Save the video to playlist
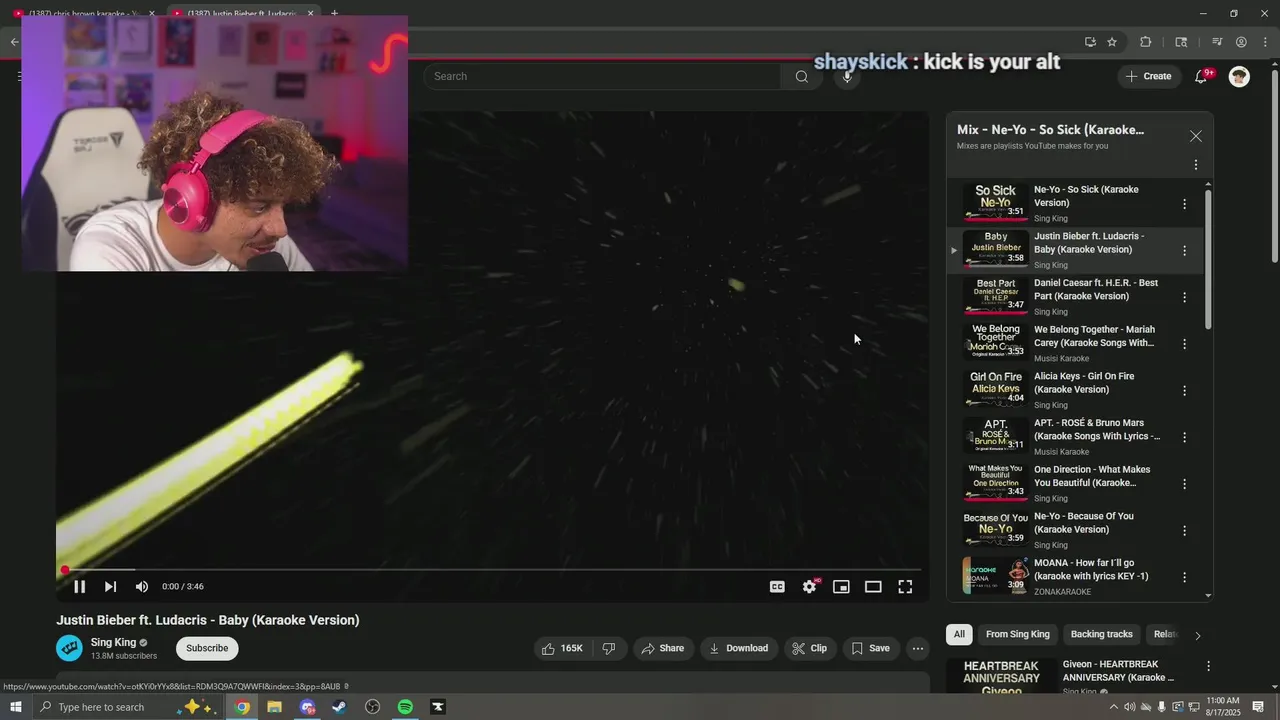1280x720 pixels. click(x=870, y=648)
